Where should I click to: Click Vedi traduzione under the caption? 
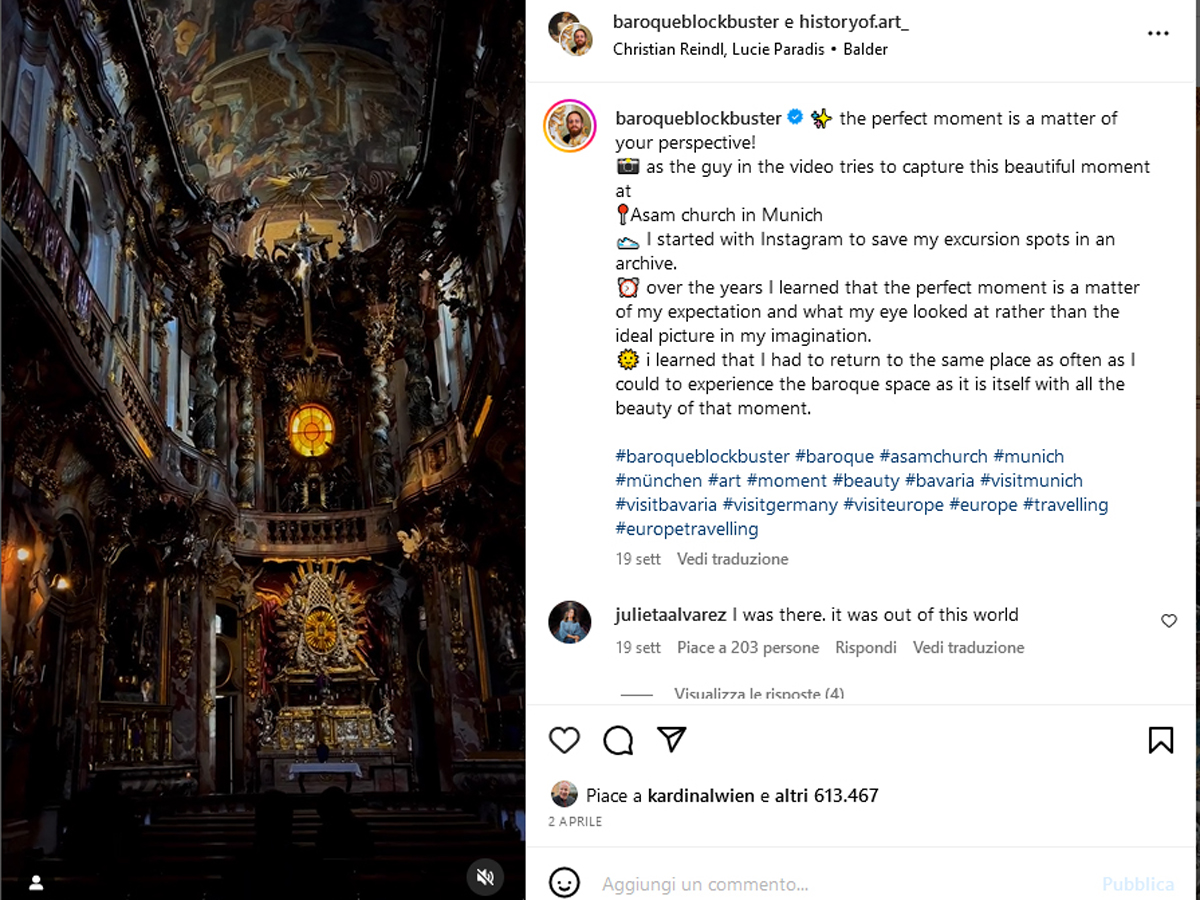(x=732, y=559)
